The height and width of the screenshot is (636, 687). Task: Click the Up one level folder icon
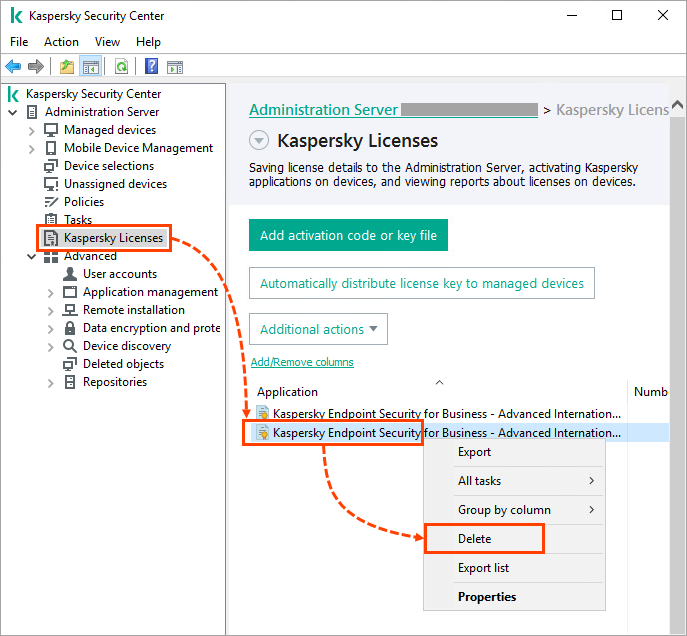tap(66, 67)
